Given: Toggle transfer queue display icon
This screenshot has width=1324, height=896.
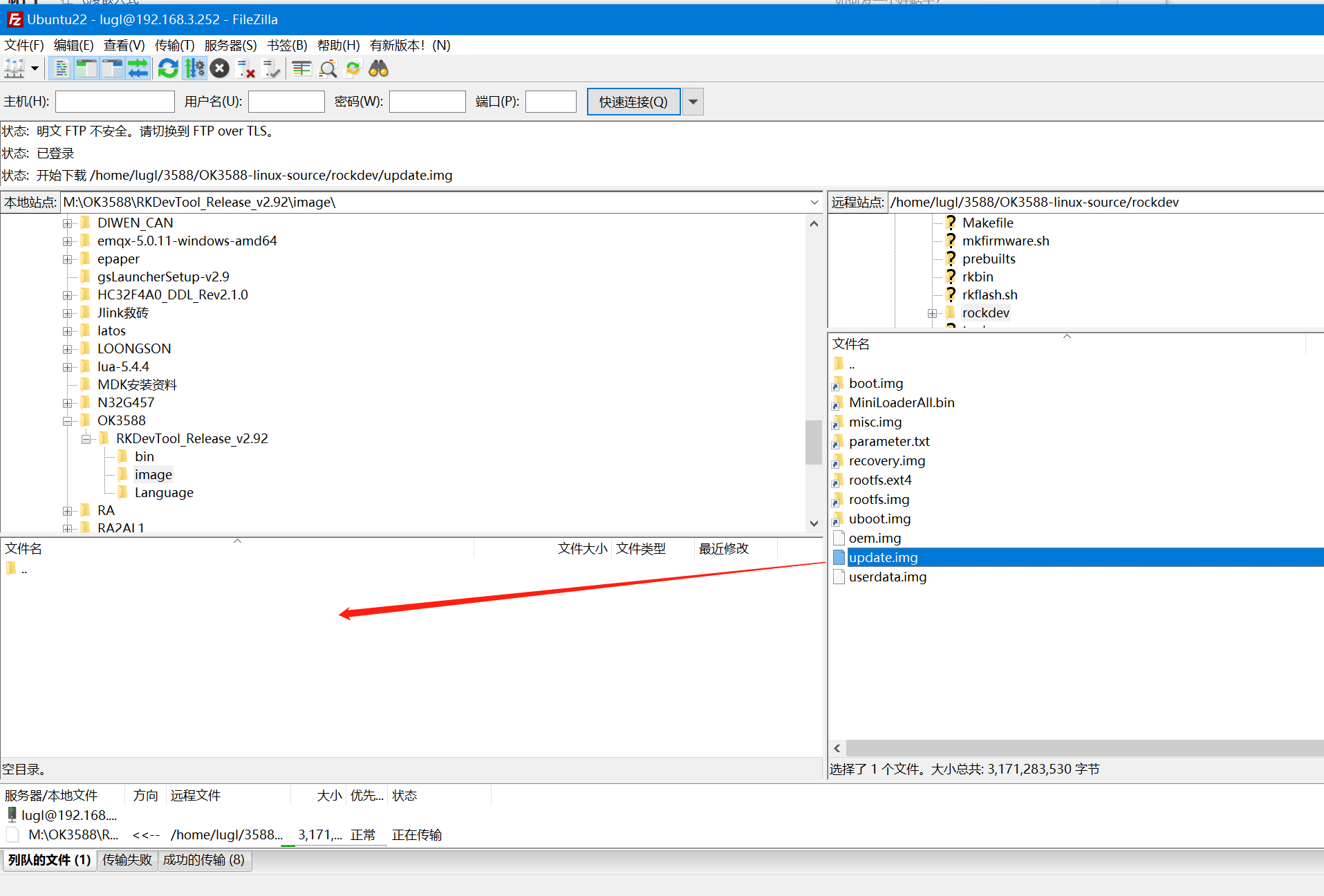Looking at the screenshot, I should (x=138, y=68).
